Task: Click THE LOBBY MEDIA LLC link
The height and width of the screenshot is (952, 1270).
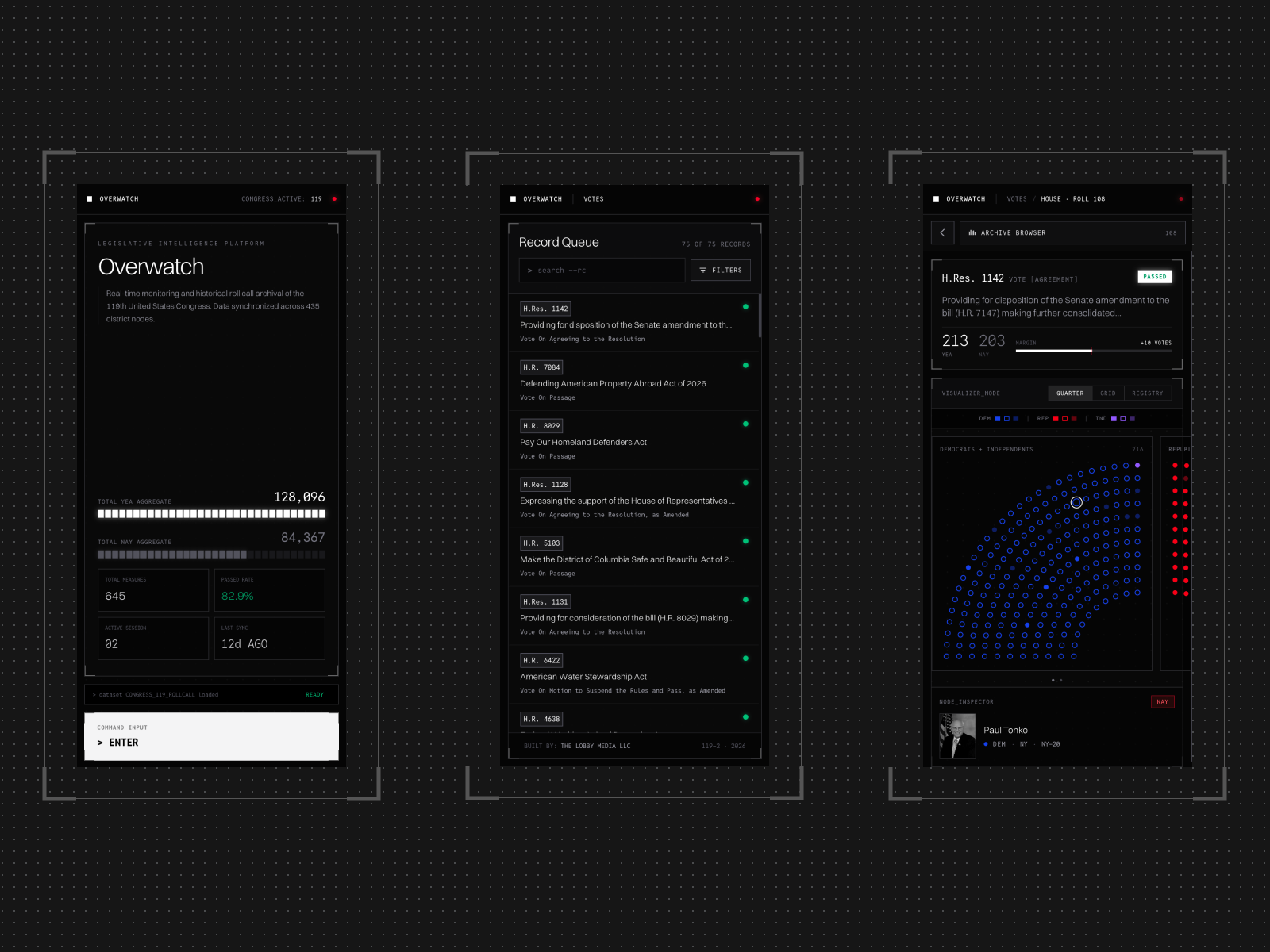Action: (595, 746)
